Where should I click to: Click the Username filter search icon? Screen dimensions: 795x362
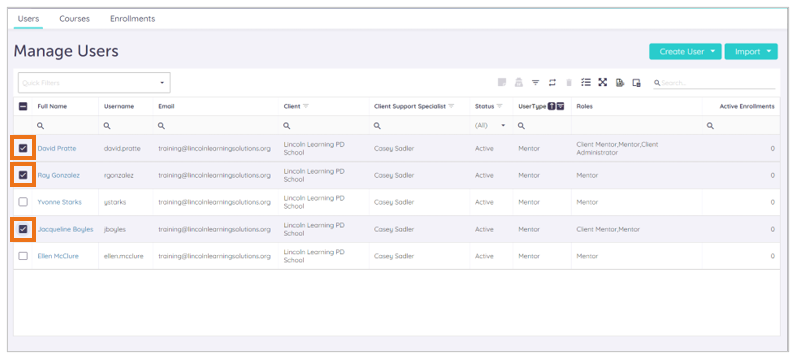tap(107, 126)
